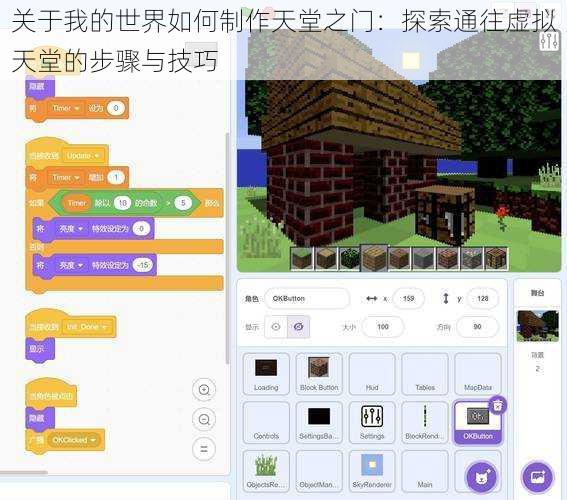The image size is (567, 500).
Task: Select the Block Button sprite
Action: point(319,374)
